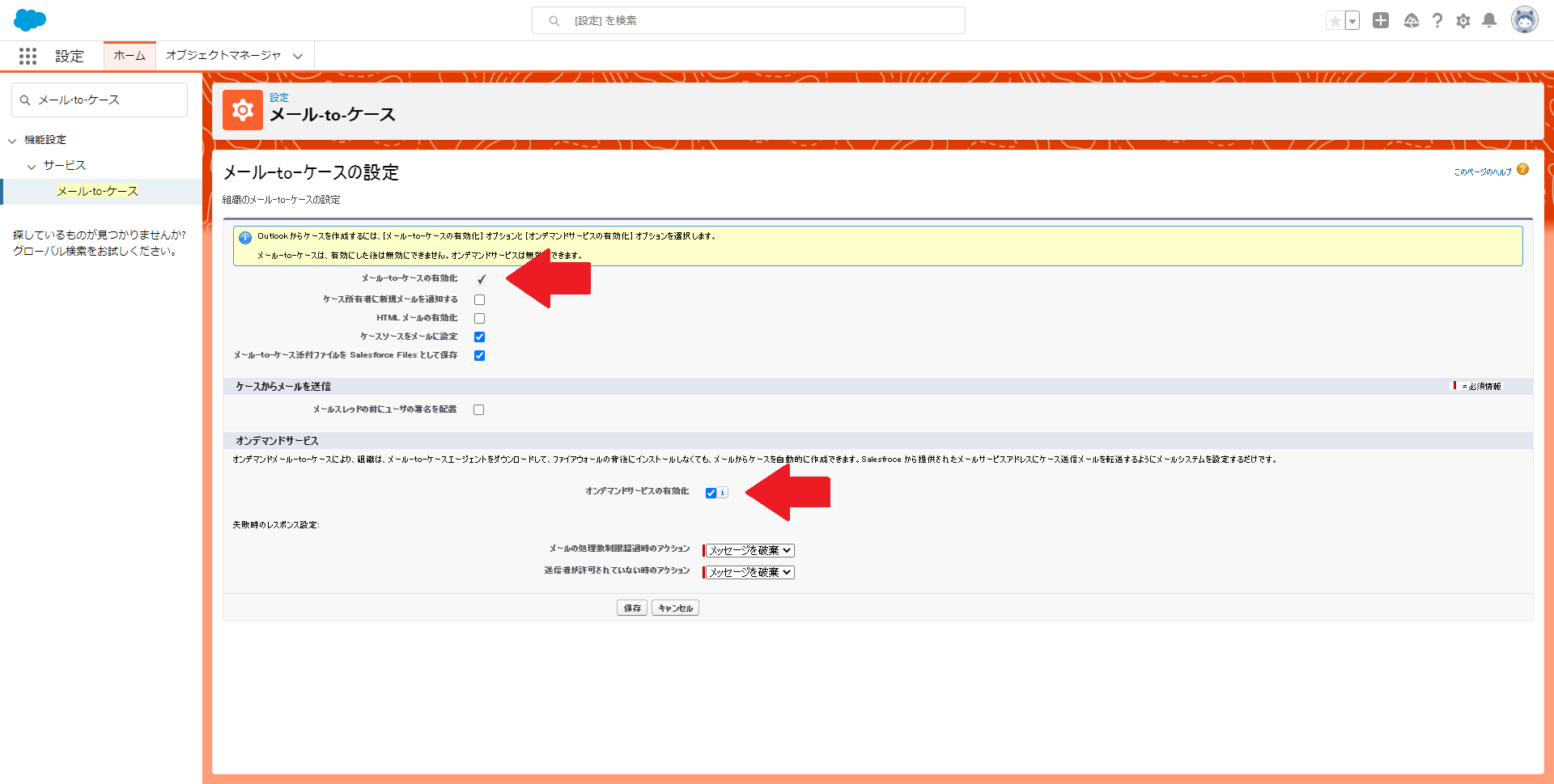Show notifications with the bell icon

tap(1489, 21)
